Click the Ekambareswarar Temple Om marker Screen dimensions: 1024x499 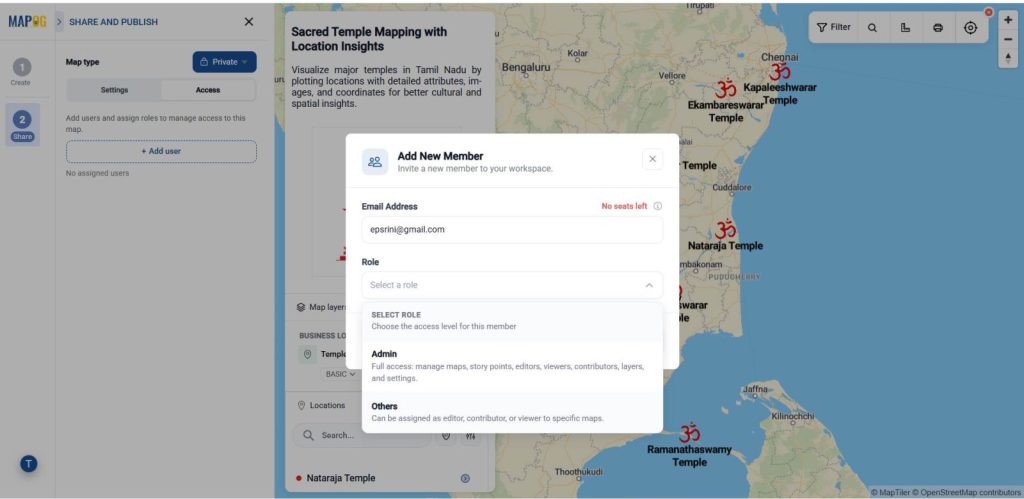pyautogui.click(x=726, y=88)
